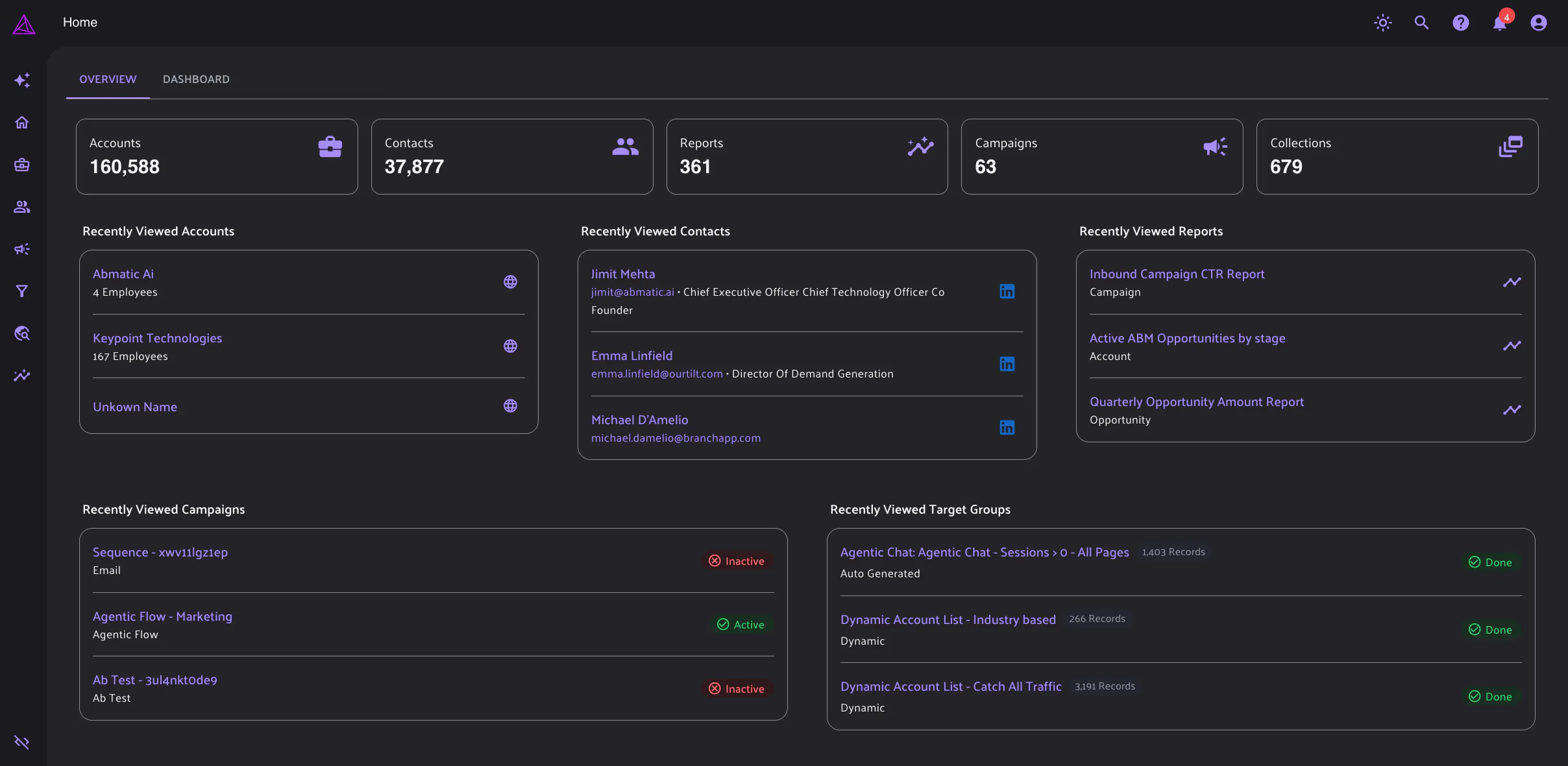
Task: Open the help question mark icon
Action: (x=1461, y=23)
